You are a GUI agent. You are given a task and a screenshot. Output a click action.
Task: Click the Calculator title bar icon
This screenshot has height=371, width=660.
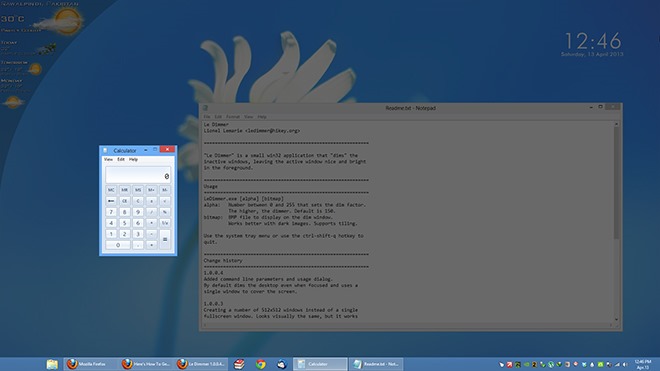[105, 150]
